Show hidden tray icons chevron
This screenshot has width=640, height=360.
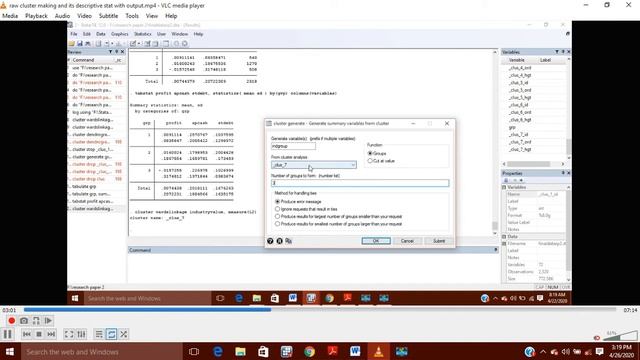[x=543, y=351]
